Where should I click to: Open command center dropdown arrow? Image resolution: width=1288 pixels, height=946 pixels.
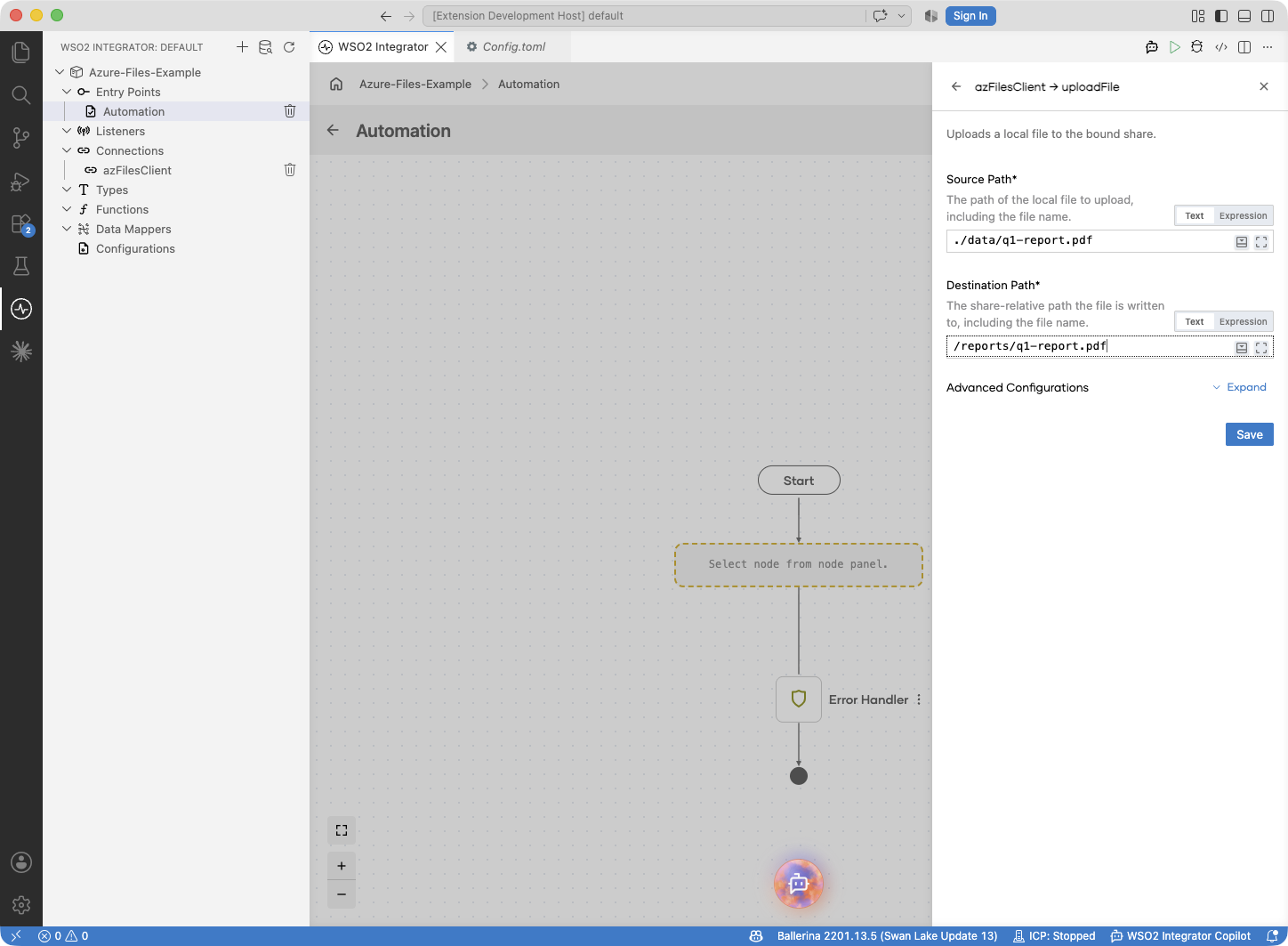pos(901,16)
